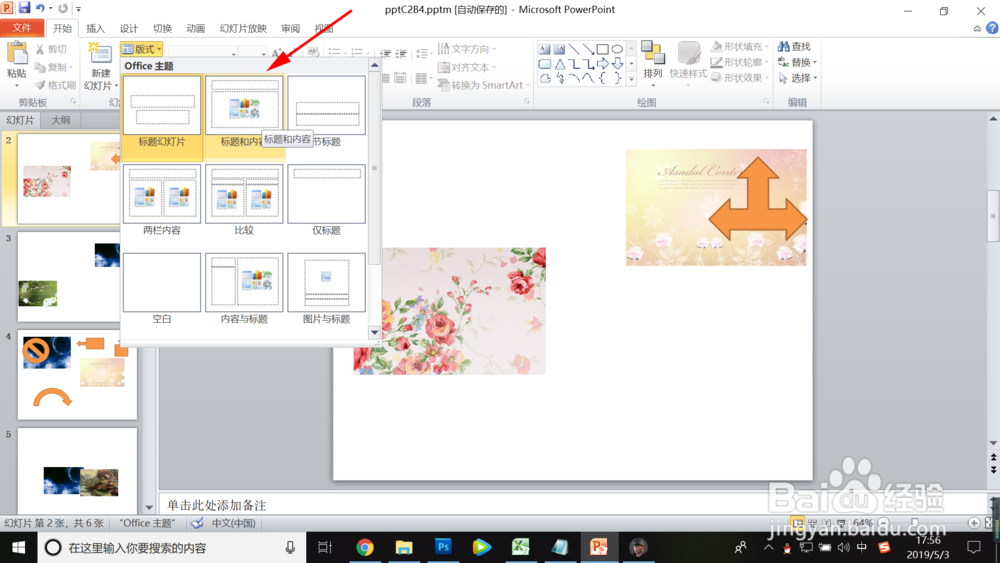Image resolution: width=1000 pixels, height=563 pixels.
Task: Click the Arrange shapes icon
Action: click(652, 54)
